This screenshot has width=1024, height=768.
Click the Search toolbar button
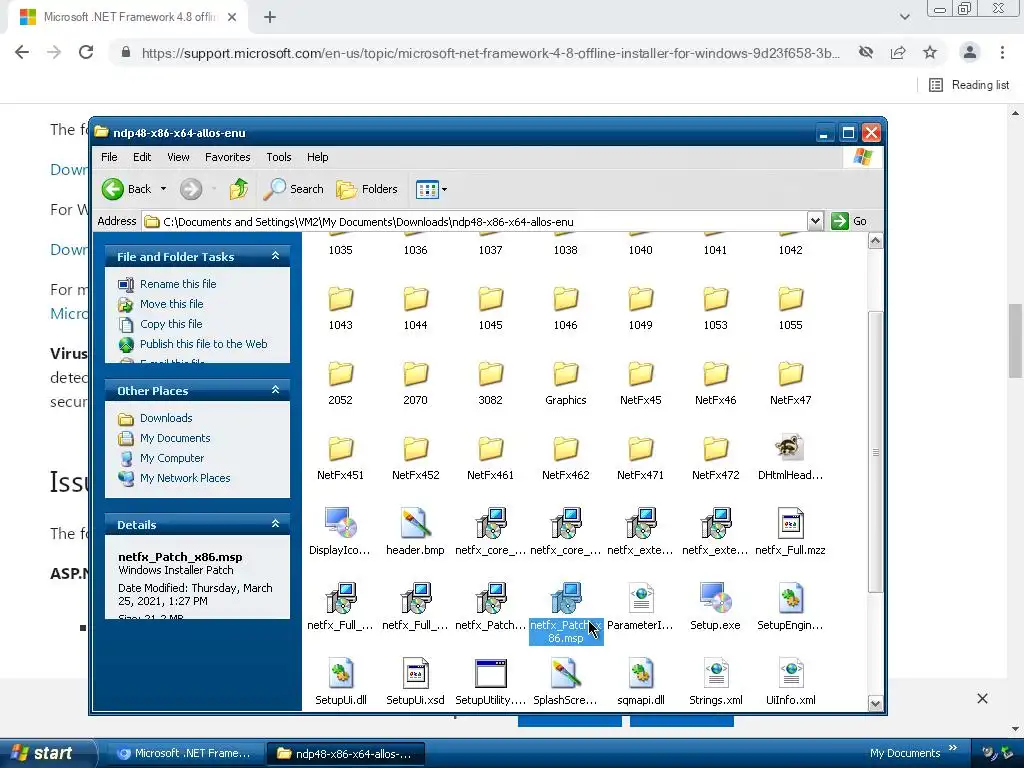(x=293, y=189)
